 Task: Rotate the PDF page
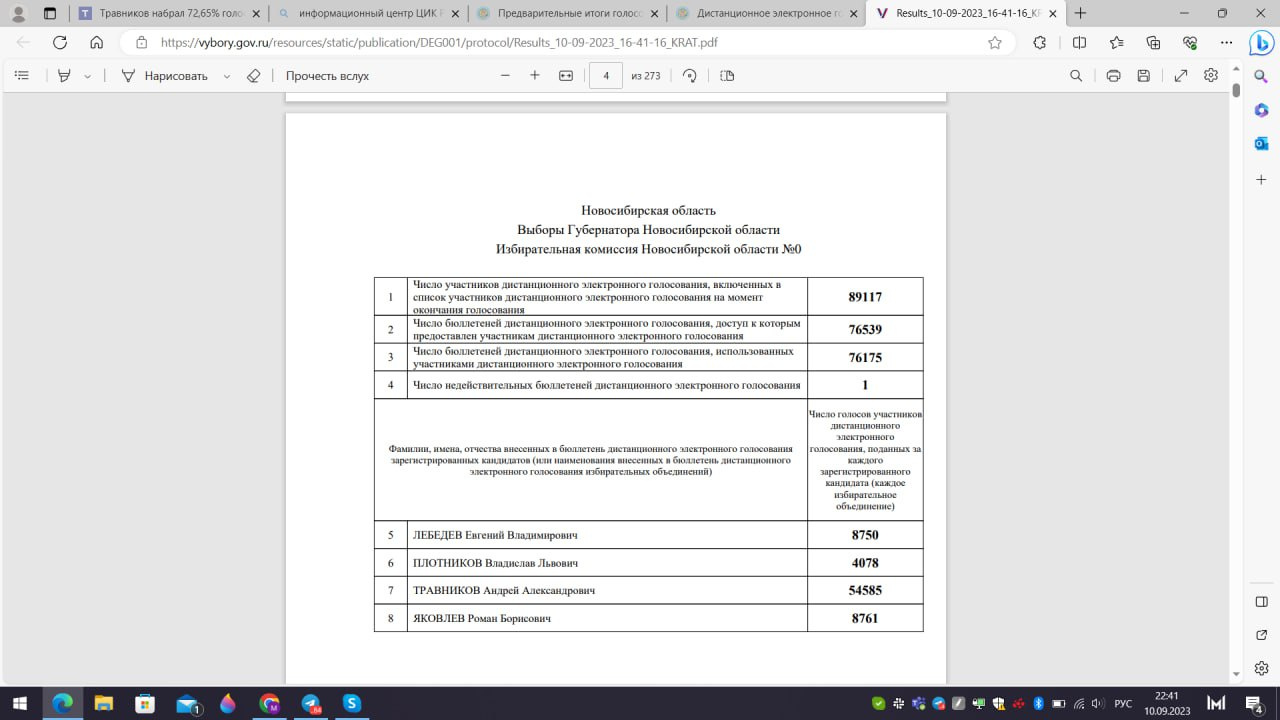click(x=689, y=76)
